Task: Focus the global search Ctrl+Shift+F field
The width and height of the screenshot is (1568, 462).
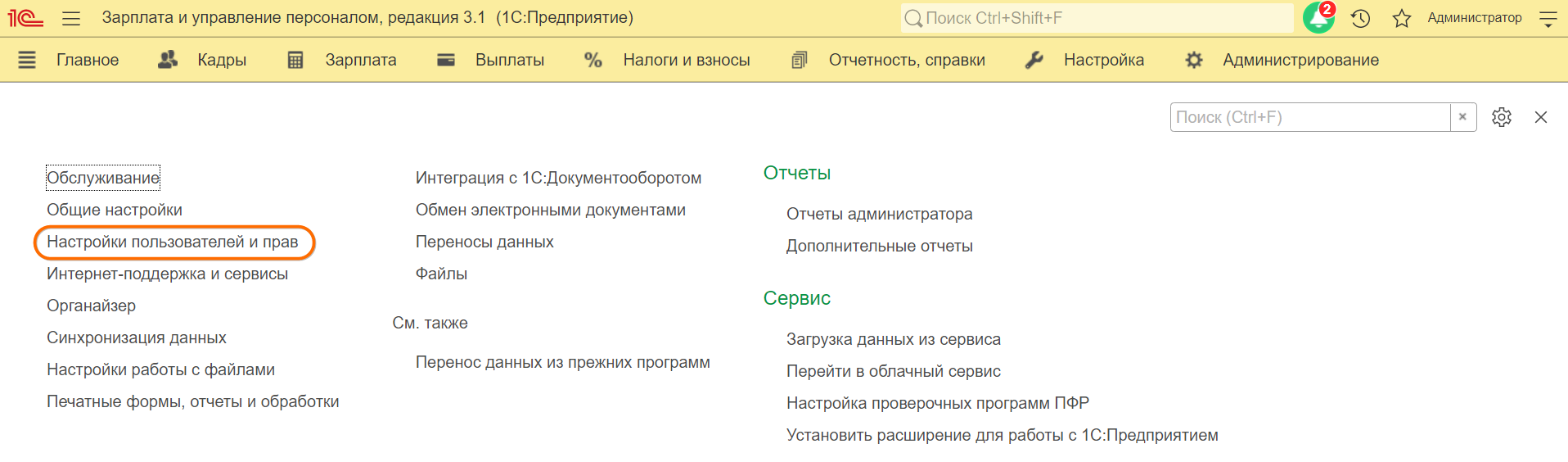Action: pyautogui.click(x=1097, y=18)
